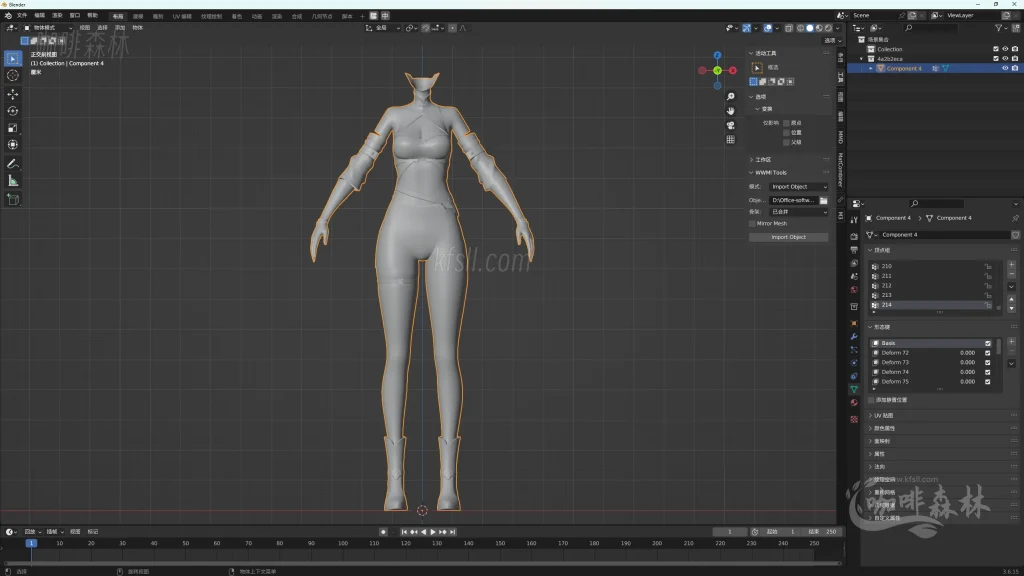
Task: Activate the Annotate pencil tool
Action: tap(12, 164)
